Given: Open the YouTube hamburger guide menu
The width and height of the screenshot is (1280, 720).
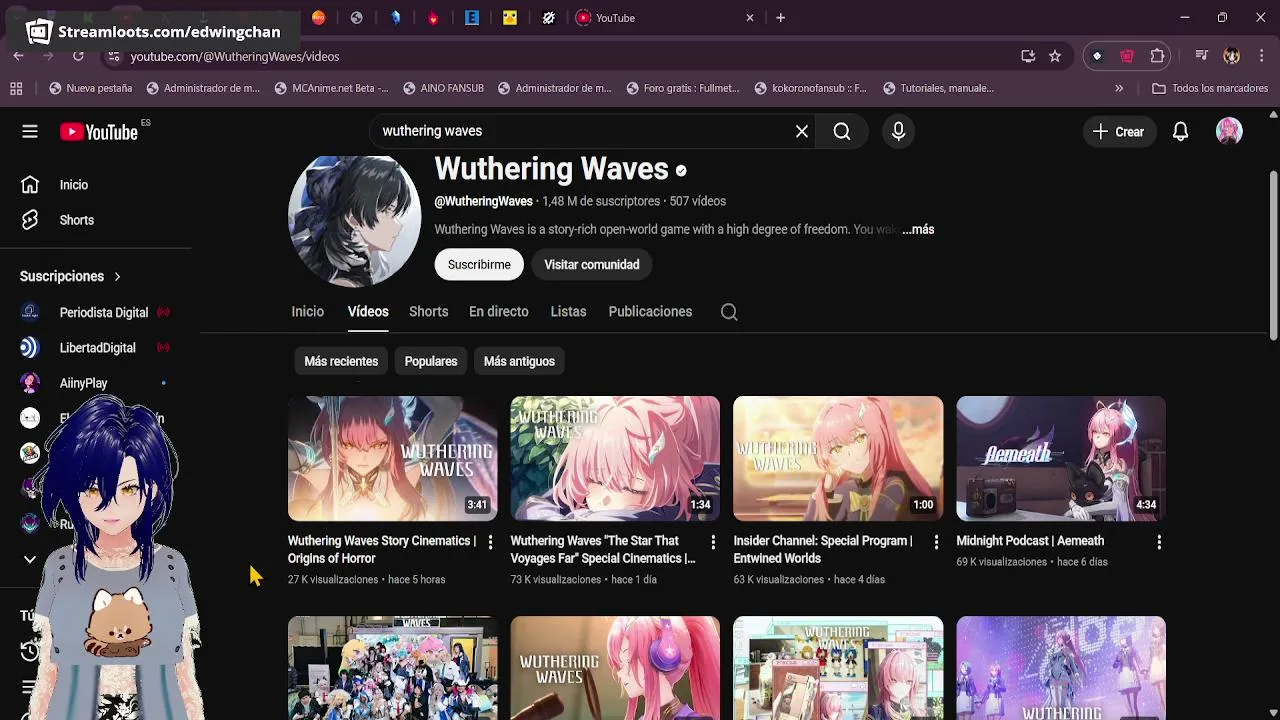Looking at the screenshot, I should [x=30, y=131].
